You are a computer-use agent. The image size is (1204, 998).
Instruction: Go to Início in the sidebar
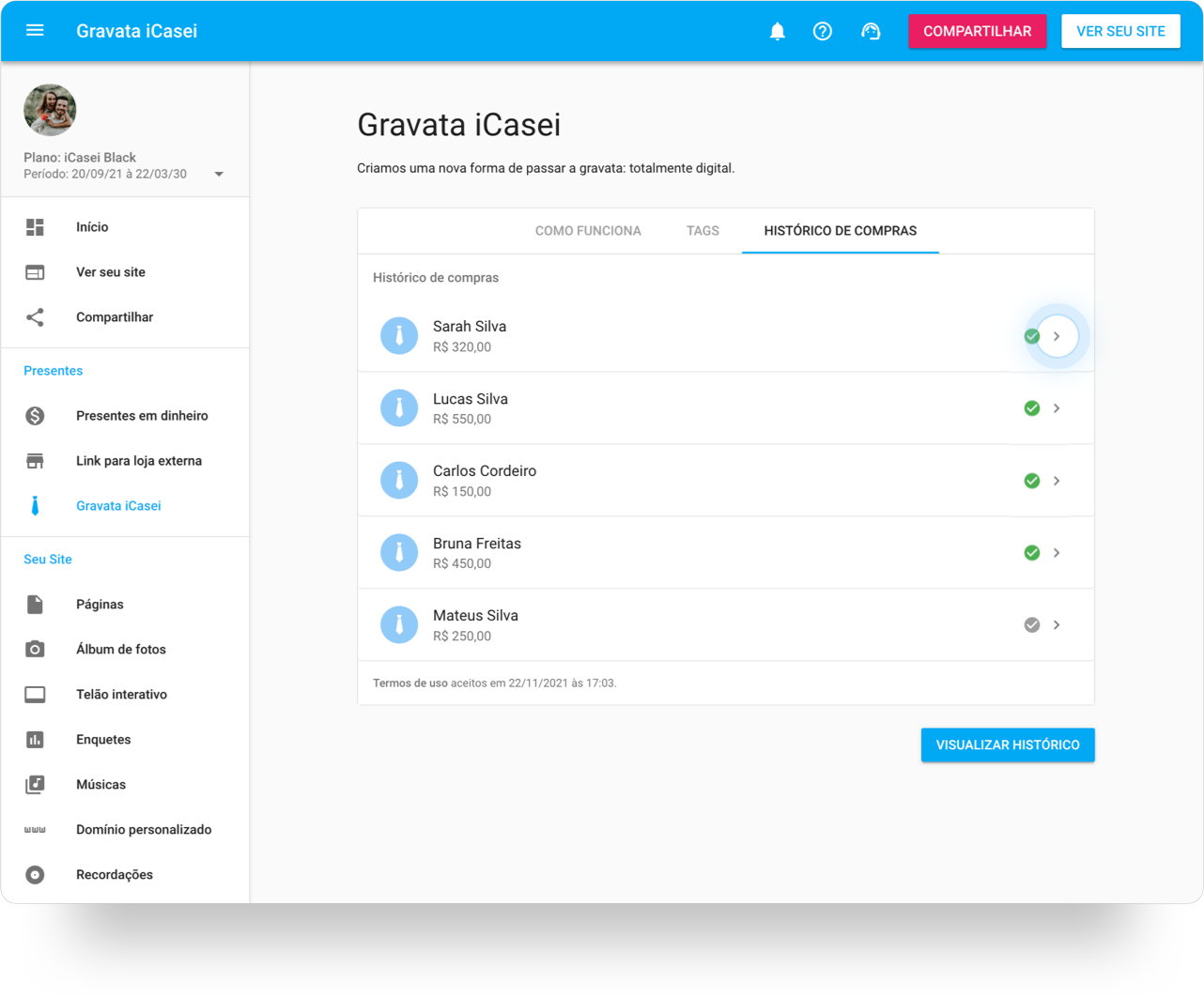tap(125, 227)
